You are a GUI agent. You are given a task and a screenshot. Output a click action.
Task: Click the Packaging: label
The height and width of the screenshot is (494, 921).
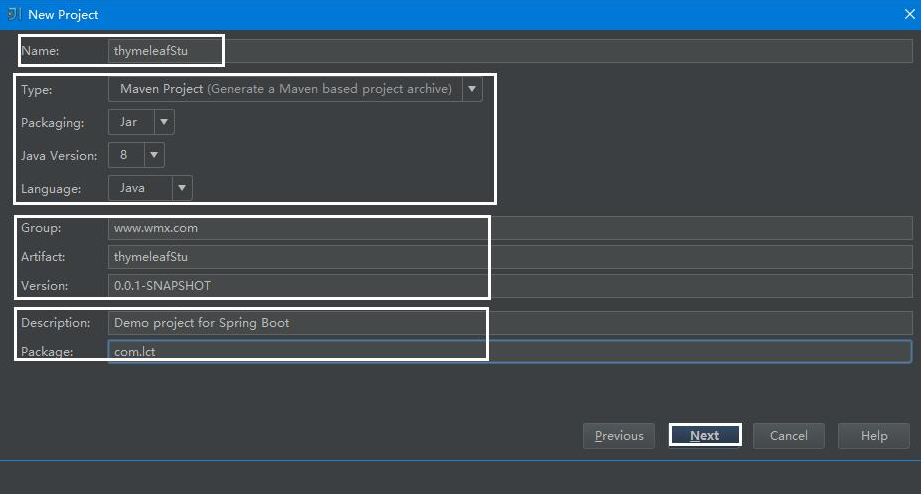(53, 123)
